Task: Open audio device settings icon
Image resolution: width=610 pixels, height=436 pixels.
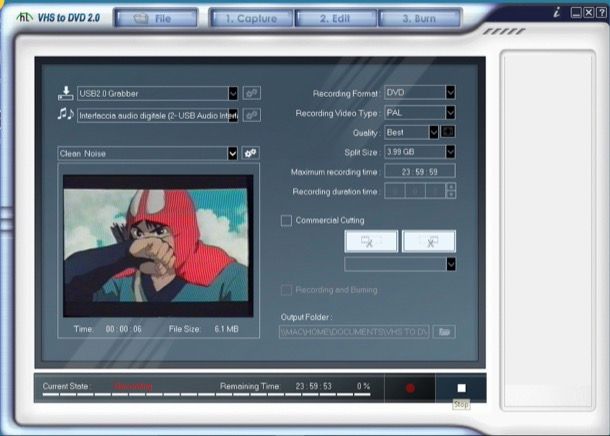Action: coord(252,115)
